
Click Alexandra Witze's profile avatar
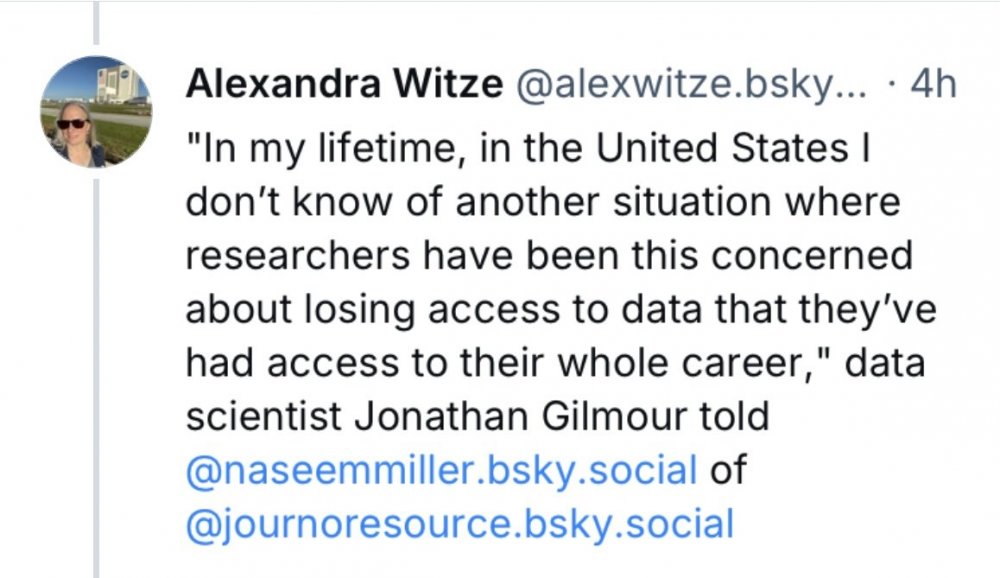tap(96, 112)
